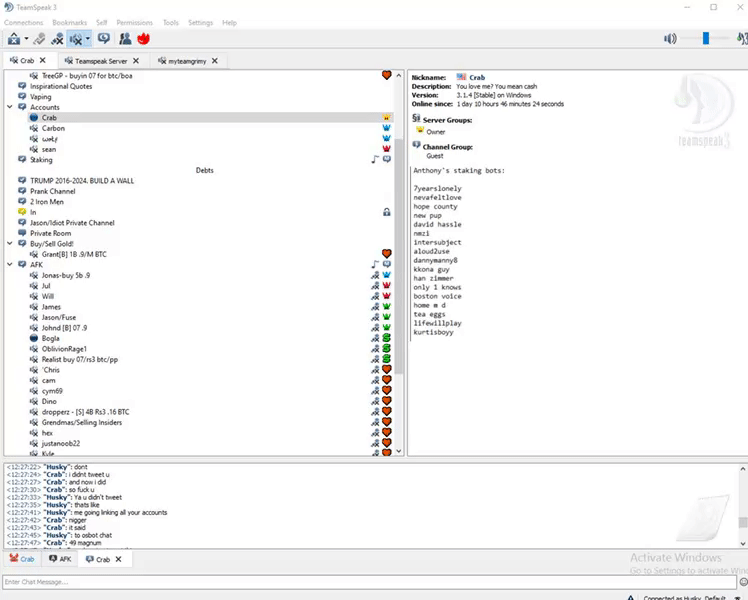Focus the Enter Chat Message field
Image resolution: width=748 pixels, height=600 pixels.
tap(369, 581)
